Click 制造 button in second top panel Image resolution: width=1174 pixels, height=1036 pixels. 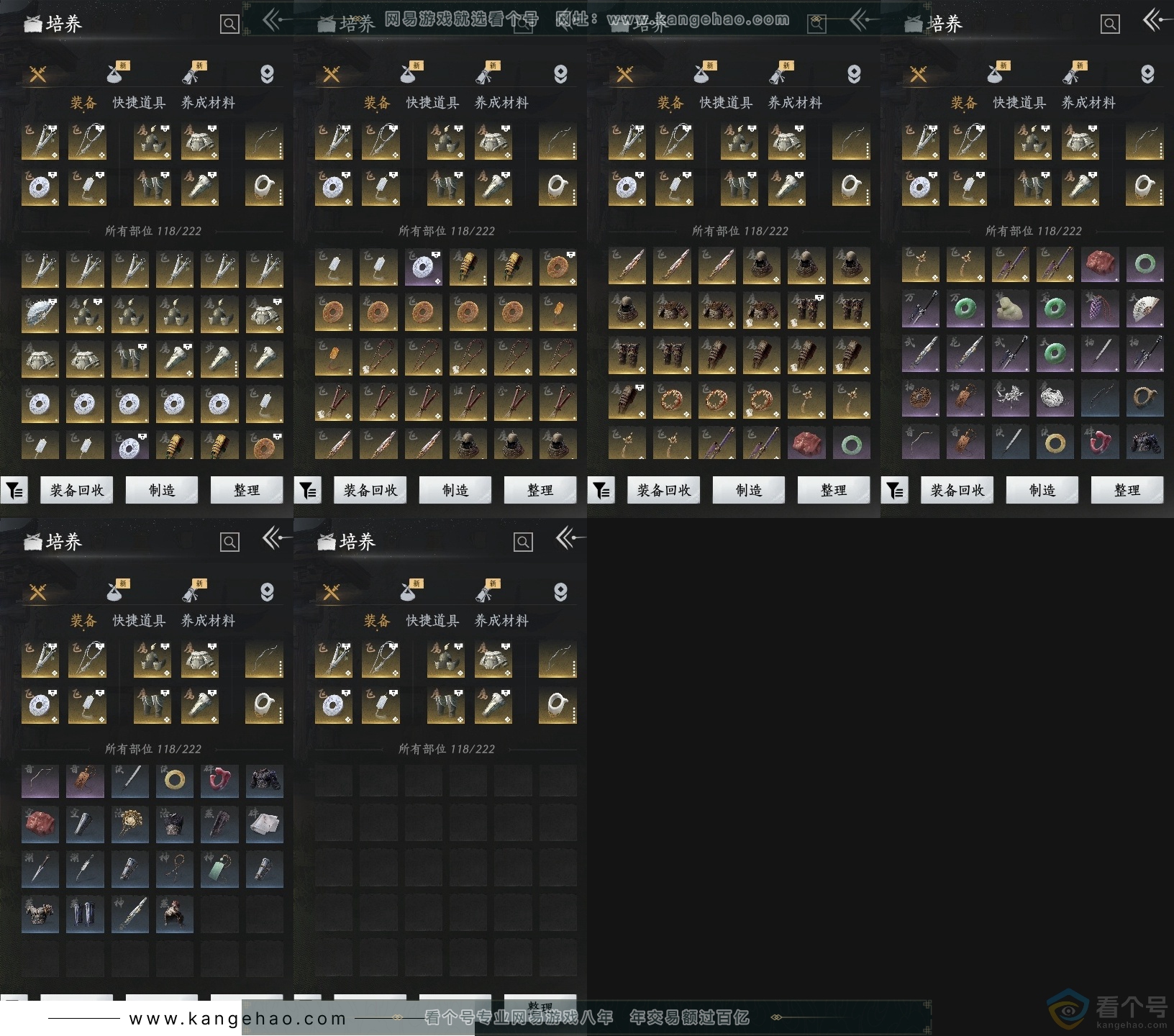[455, 490]
